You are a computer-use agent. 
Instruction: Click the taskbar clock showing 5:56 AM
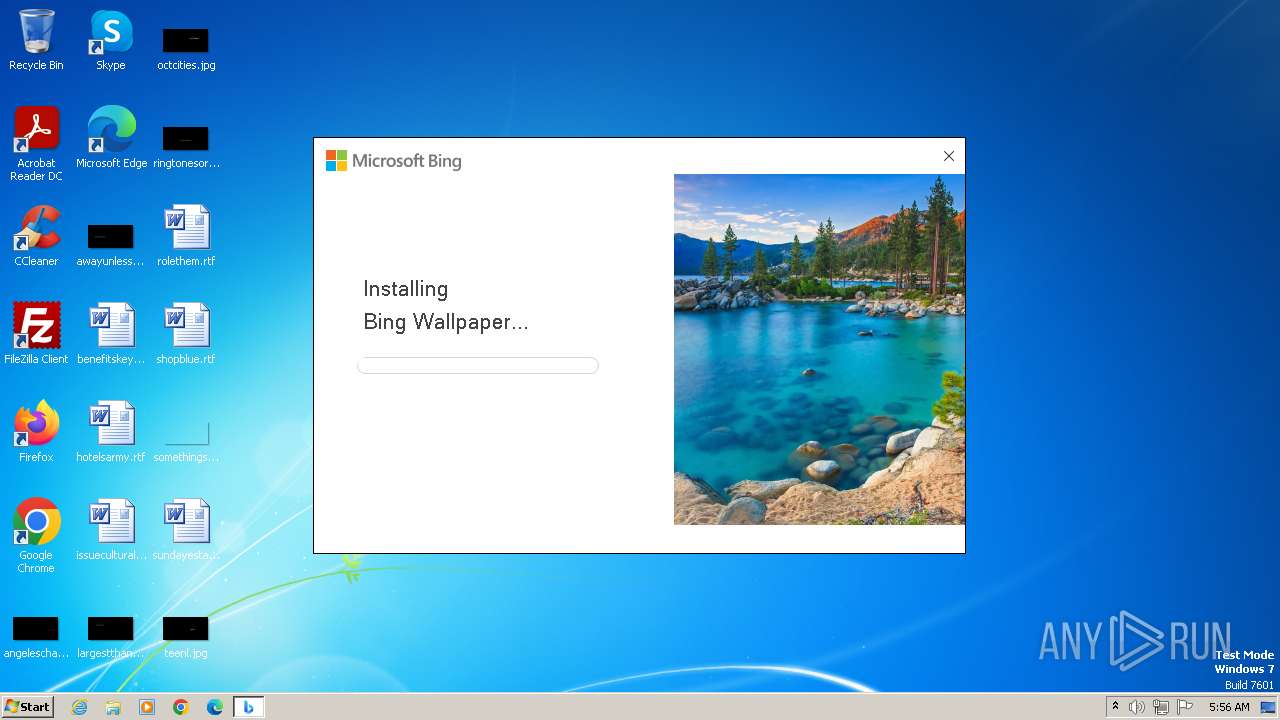tap(1229, 707)
